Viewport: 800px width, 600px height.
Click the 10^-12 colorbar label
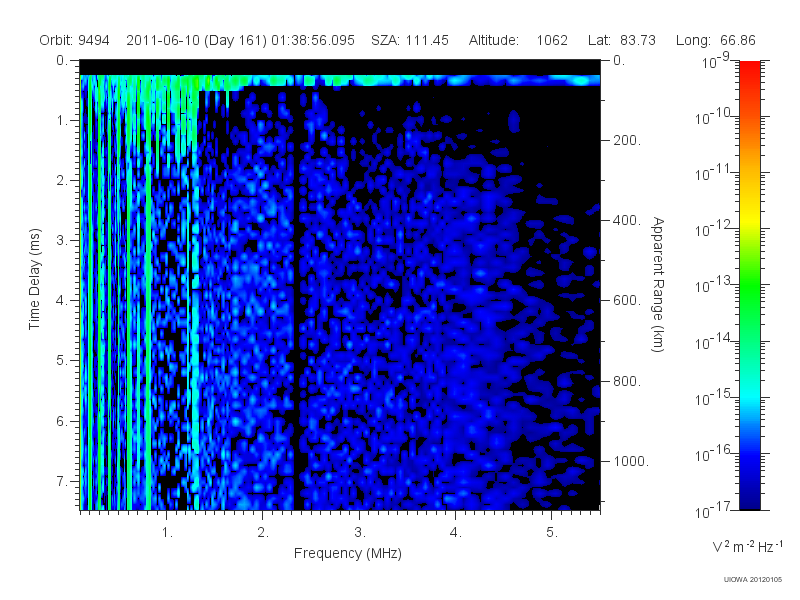pos(713,229)
